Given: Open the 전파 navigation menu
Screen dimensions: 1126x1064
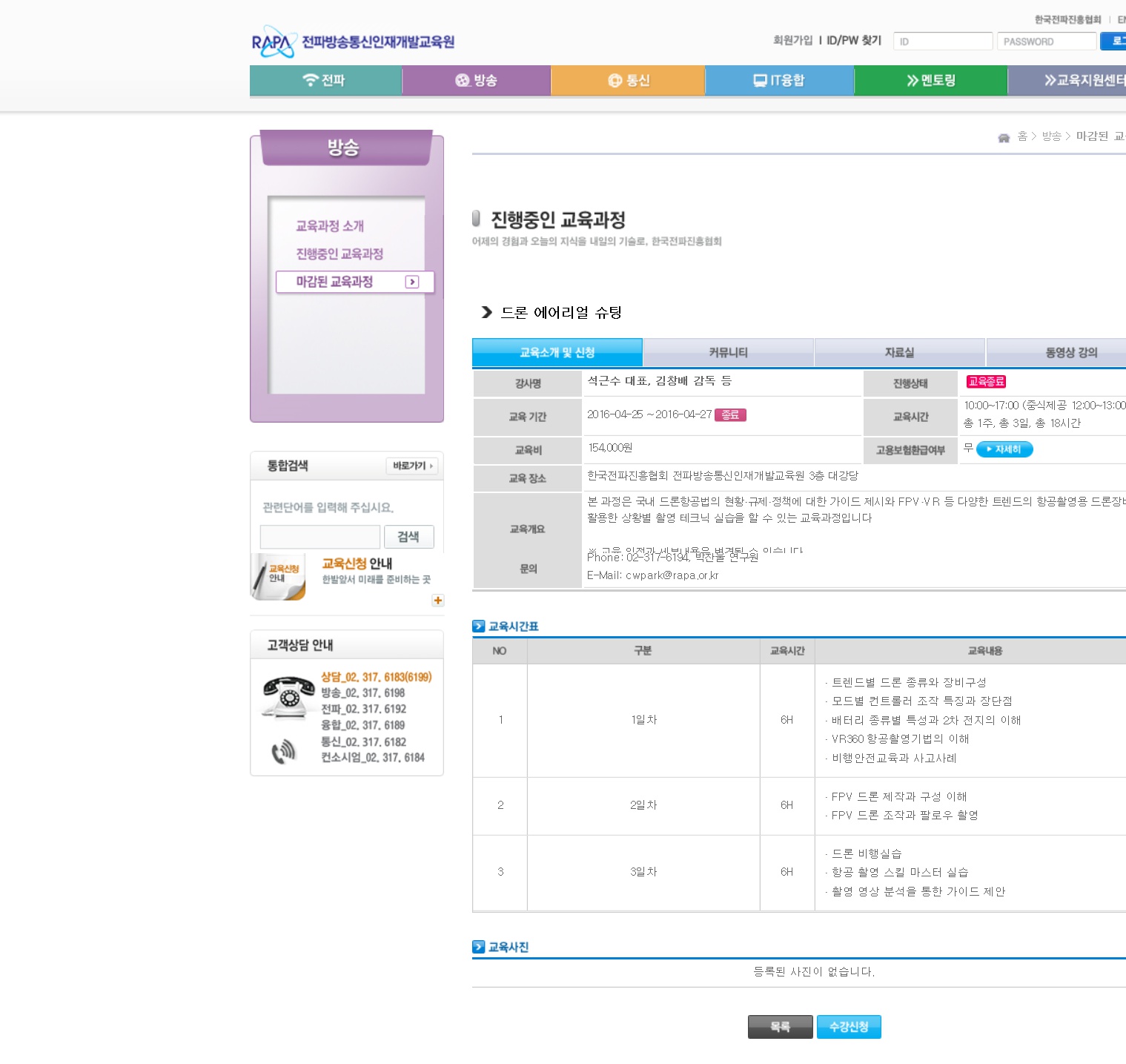Looking at the screenshot, I should (325, 80).
